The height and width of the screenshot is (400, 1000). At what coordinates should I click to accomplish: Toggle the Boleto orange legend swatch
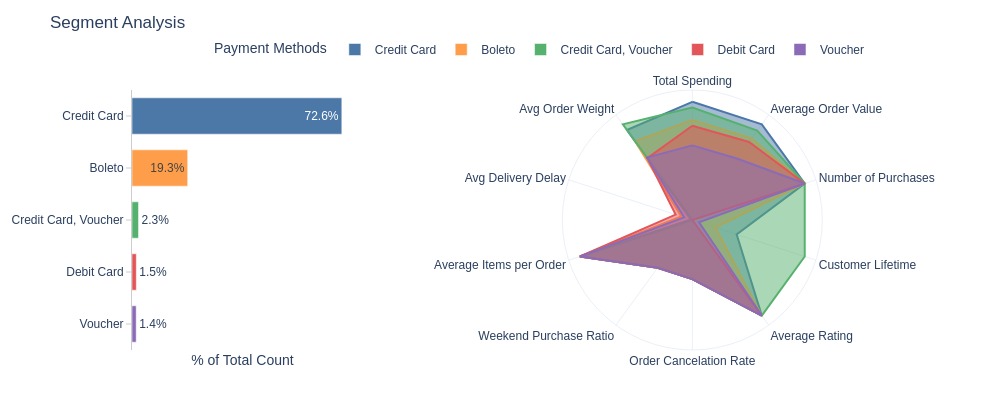pyautogui.click(x=462, y=50)
